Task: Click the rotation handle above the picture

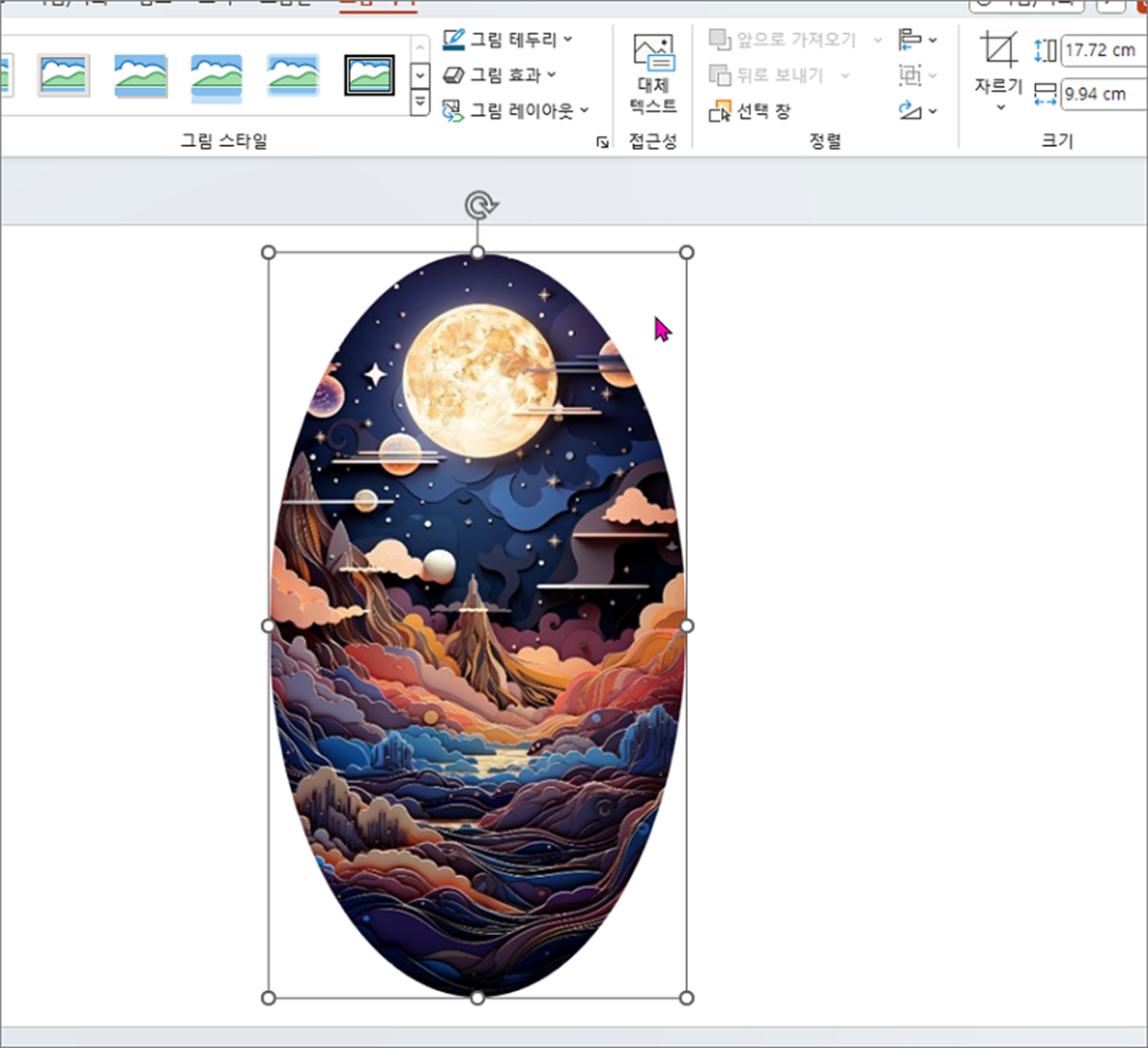Action: [x=479, y=205]
